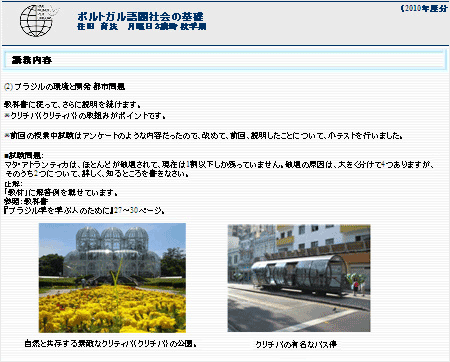Click the page title ポルトガル語圏社会の基礎

click(140, 17)
